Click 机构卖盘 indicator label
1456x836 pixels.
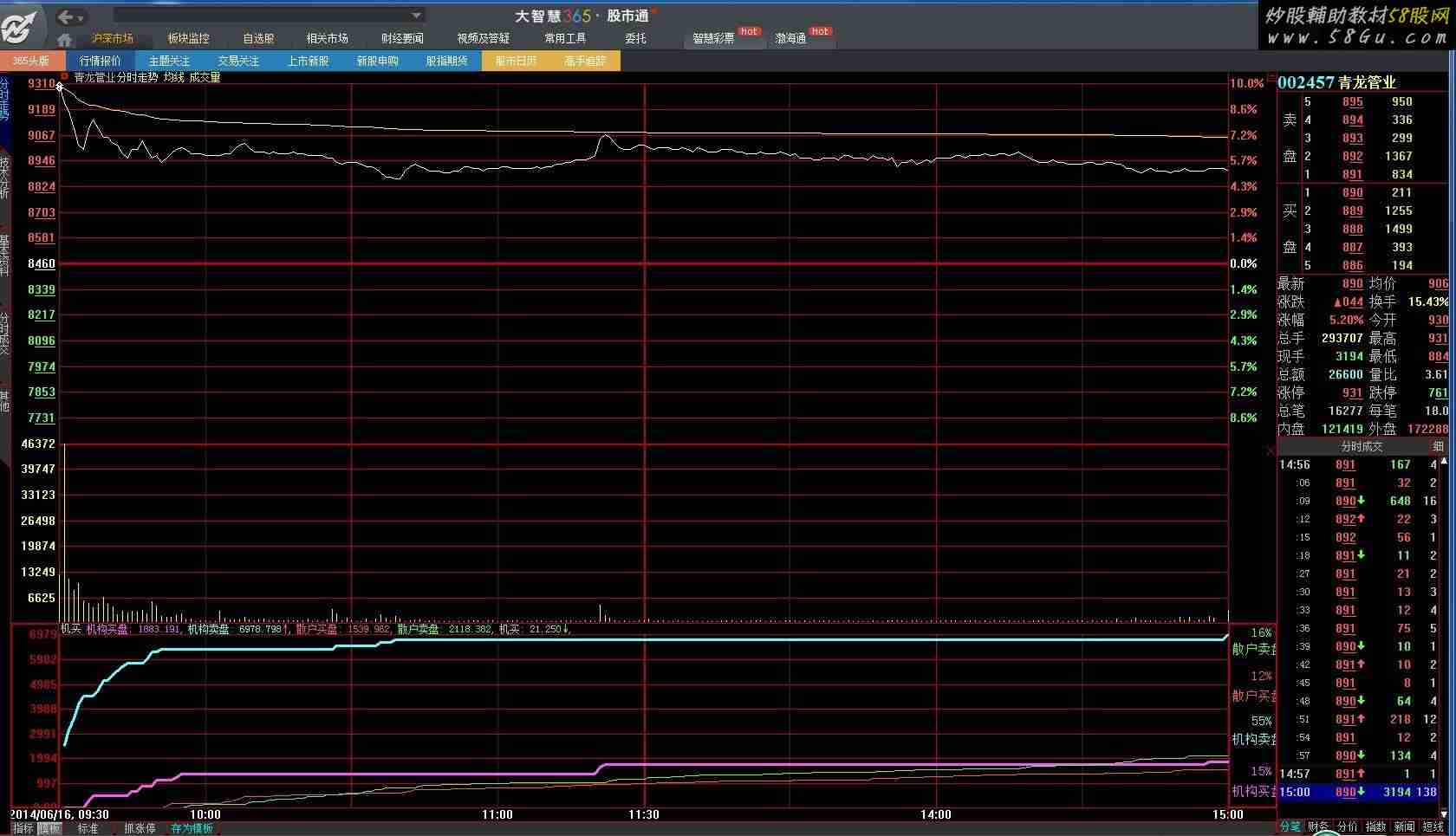tap(209, 629)
